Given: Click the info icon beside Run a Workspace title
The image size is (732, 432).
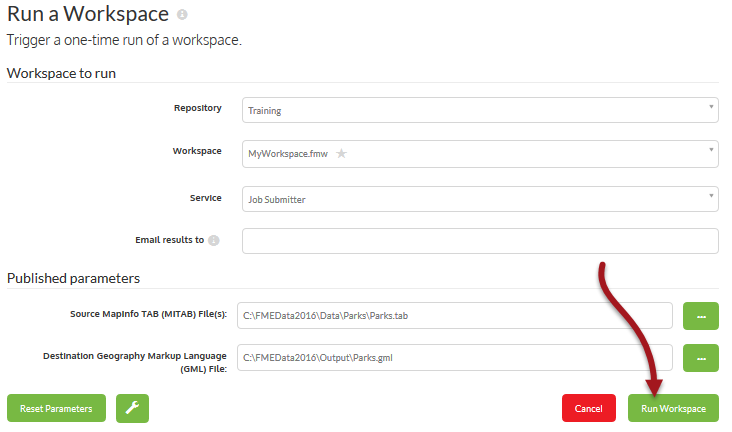Looking at the screenshot, I should click(181, 16).
